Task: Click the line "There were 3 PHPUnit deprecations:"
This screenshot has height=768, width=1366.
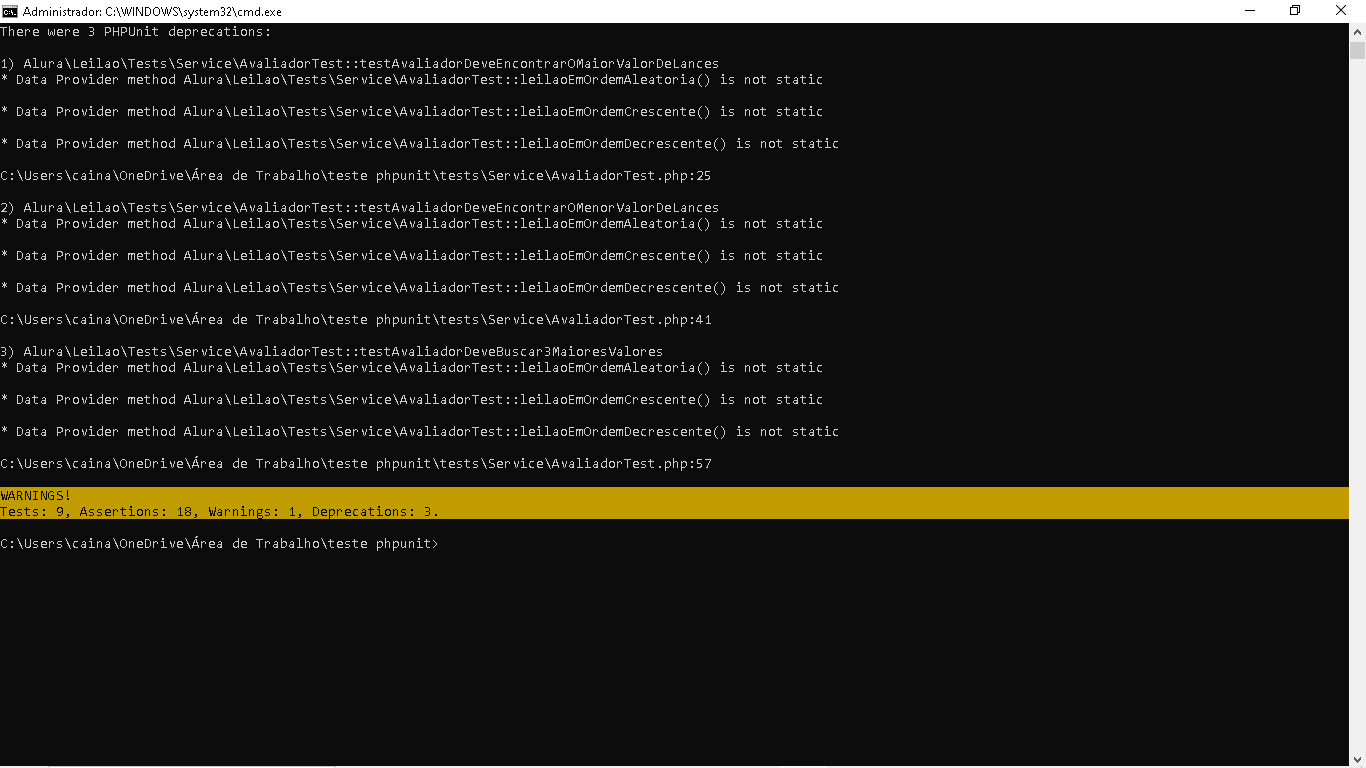Action: [136, 31]
